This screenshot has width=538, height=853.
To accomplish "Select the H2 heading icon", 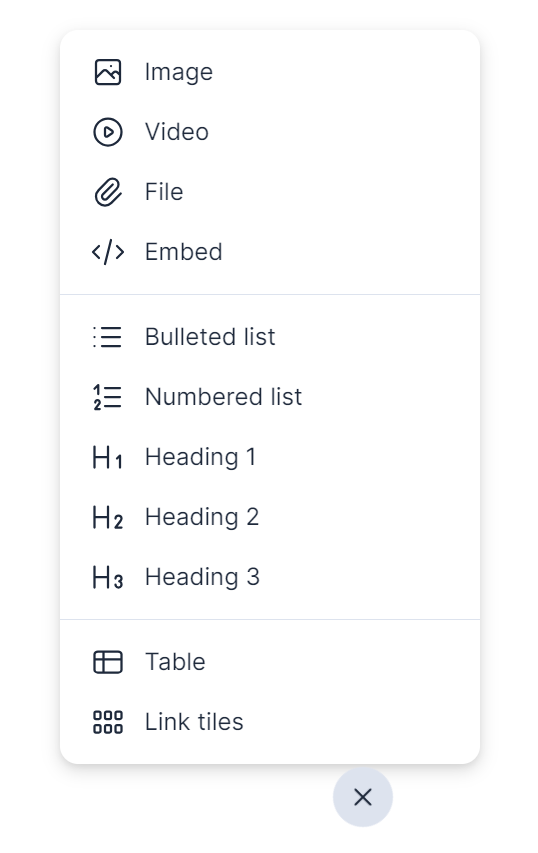I will click(108, 517).
